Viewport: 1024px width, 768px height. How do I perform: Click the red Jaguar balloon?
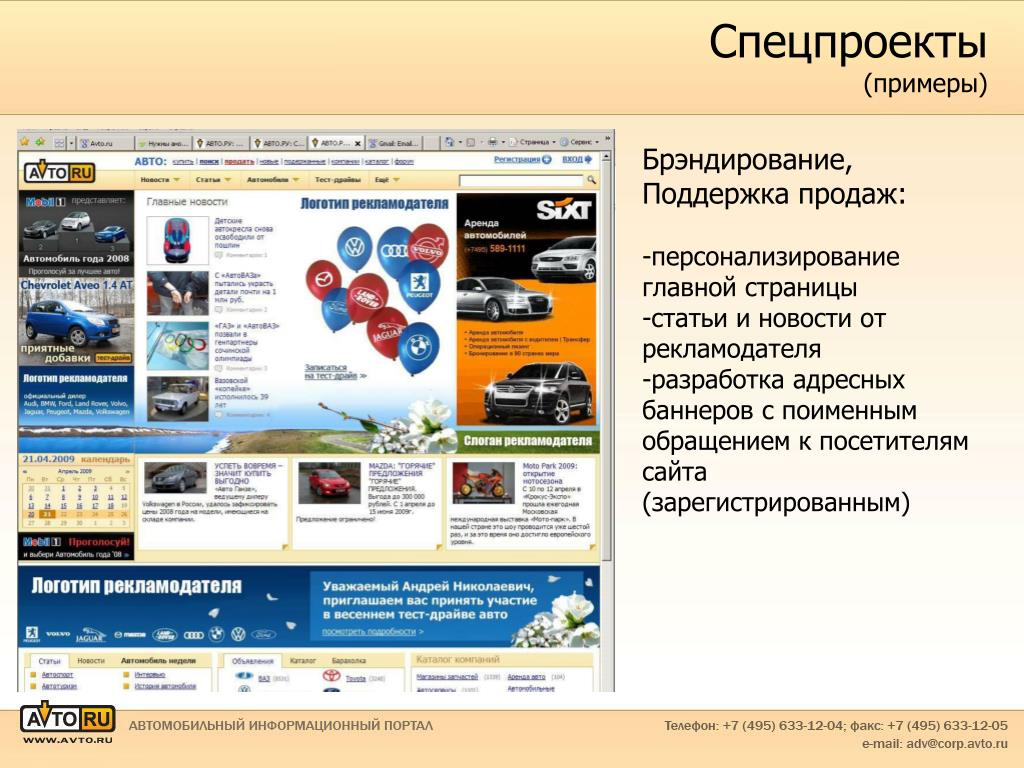[x=386, y=332]
